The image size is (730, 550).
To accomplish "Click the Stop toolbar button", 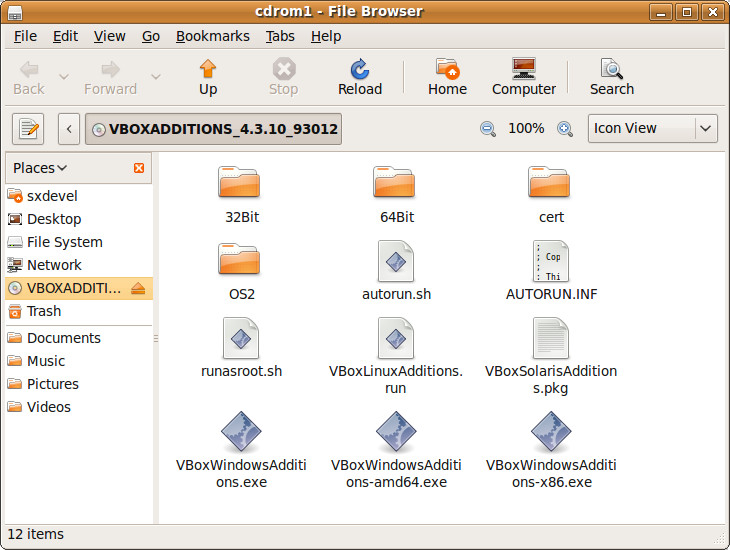I will point(284,77).
